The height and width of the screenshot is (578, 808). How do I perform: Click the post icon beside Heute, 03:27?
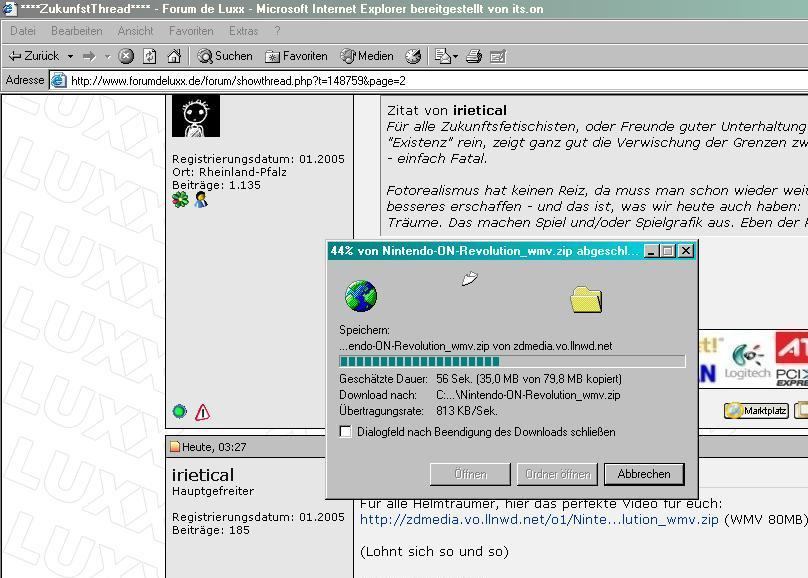click(x=175, y=447)
